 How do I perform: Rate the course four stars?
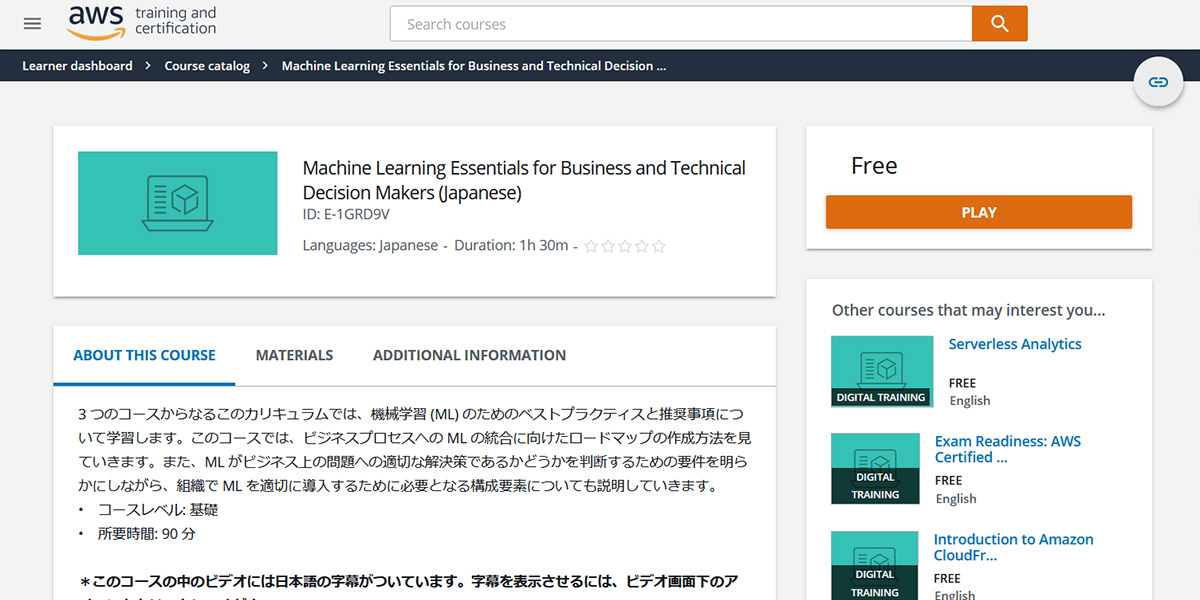pos(642,246)
